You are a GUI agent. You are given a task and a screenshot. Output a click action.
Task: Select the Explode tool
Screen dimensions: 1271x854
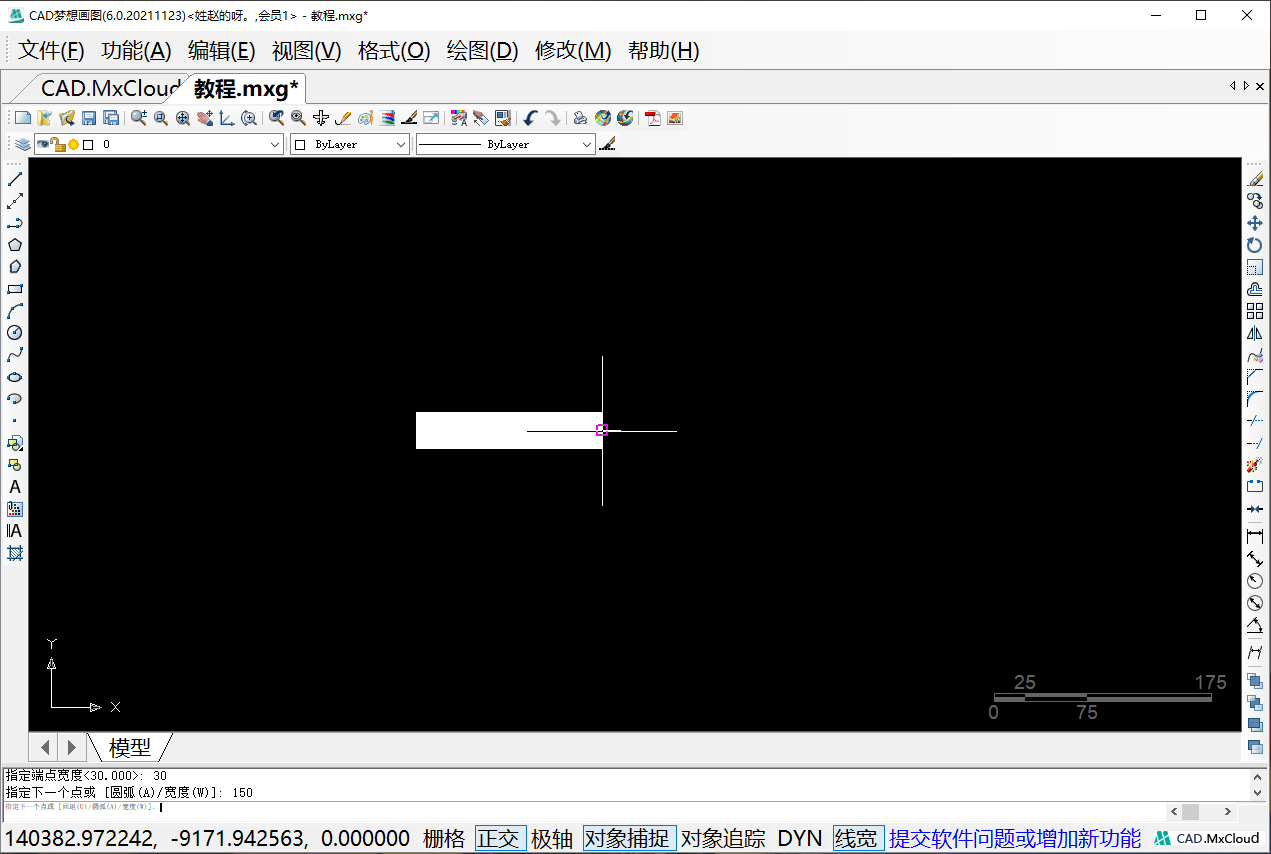(x=1255, y=465)
